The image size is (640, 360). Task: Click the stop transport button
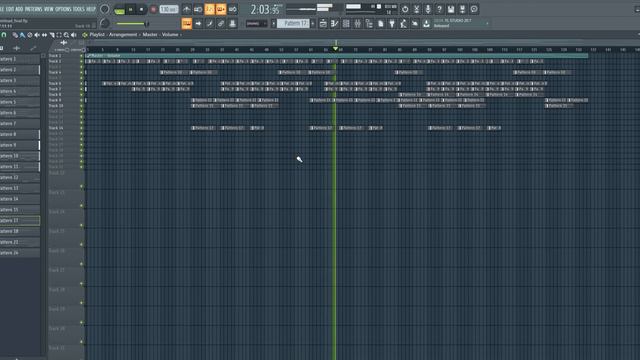pyautogui.click(x=141, y=9)
